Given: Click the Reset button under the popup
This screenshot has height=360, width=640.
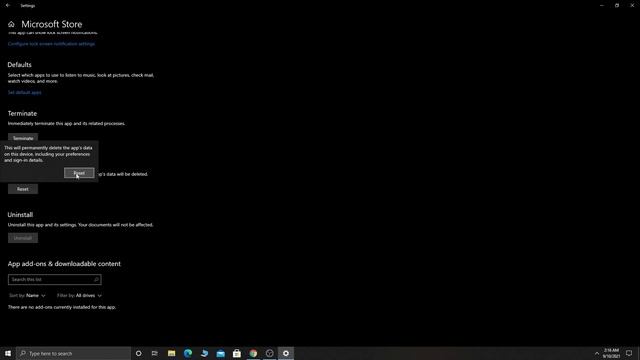Looking at the screenshot, I should pos(23,189).
